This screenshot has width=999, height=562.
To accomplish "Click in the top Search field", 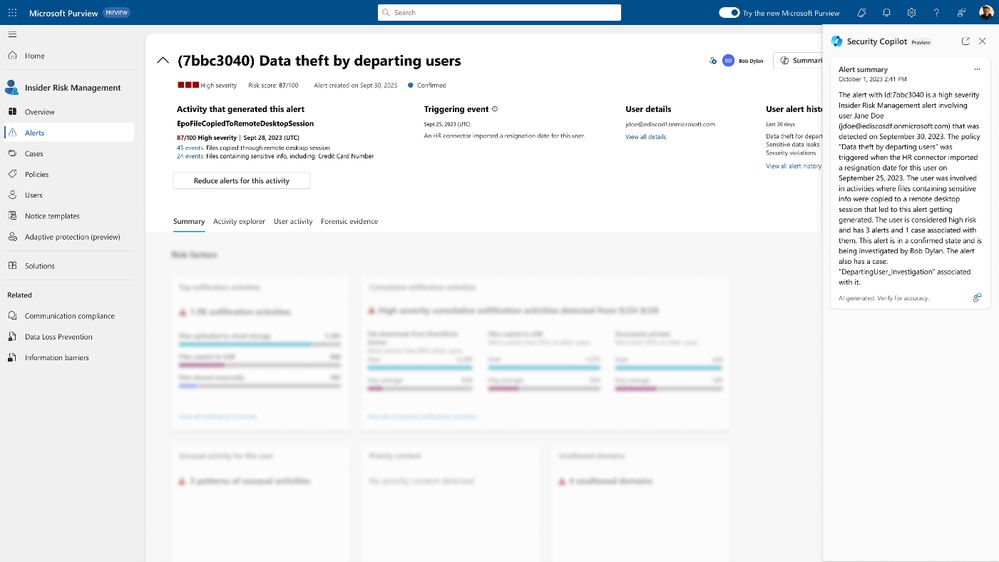I will pos(499,13).
